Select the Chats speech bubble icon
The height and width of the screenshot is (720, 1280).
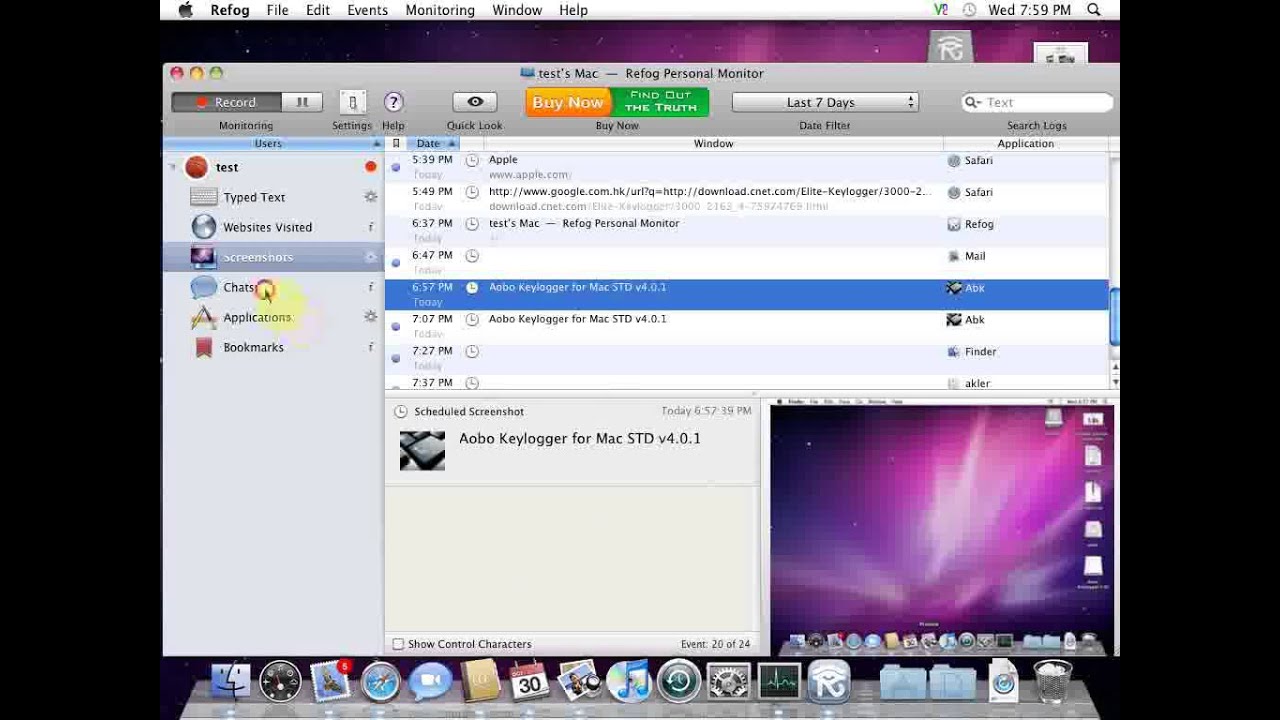pyautogui.click(x=204, y=287)
